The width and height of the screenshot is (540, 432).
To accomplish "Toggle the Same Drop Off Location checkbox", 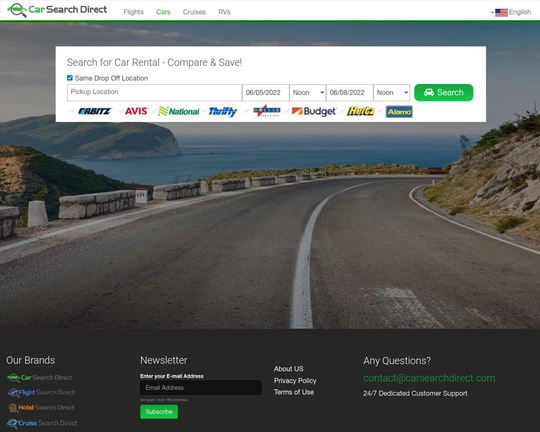I will [70, 78].
